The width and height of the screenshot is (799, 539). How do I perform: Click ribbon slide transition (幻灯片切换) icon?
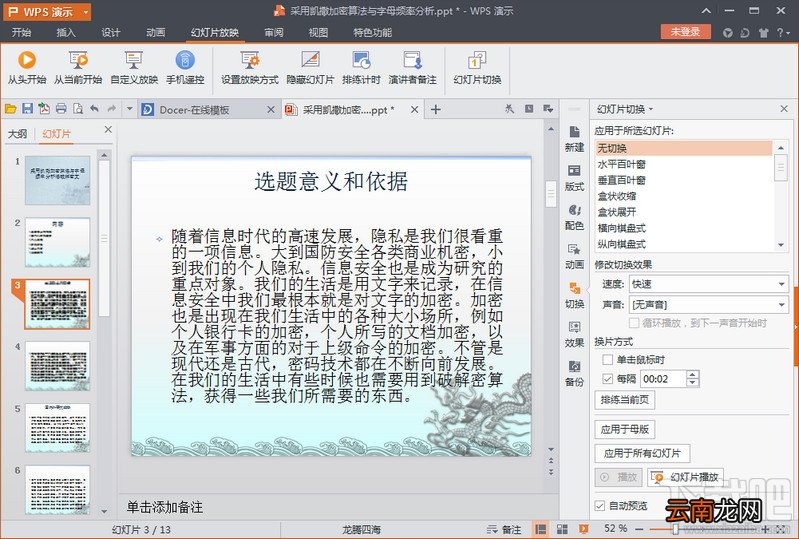(477, 60)
